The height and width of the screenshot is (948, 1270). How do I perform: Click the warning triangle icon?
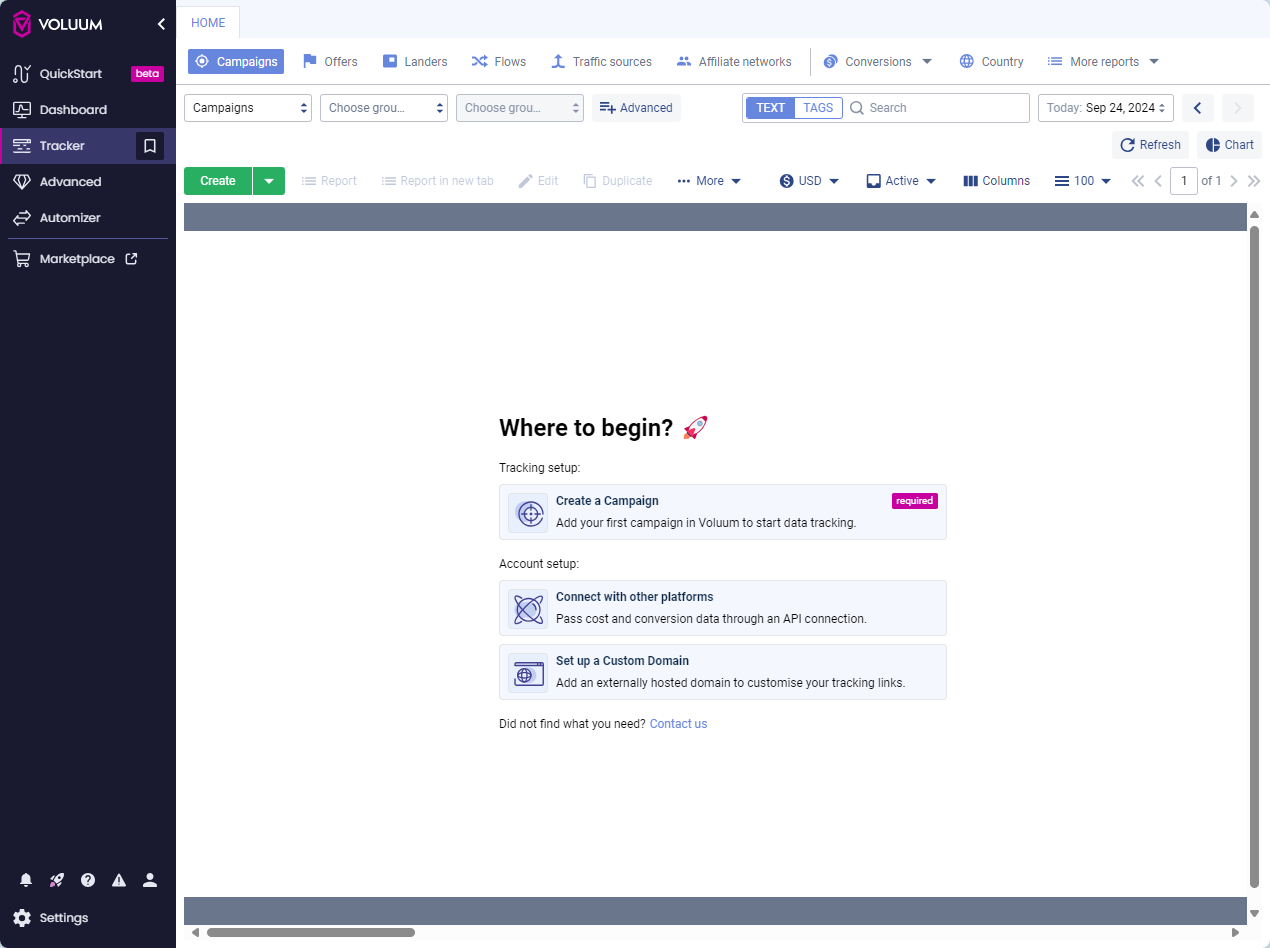pos(119,880)
